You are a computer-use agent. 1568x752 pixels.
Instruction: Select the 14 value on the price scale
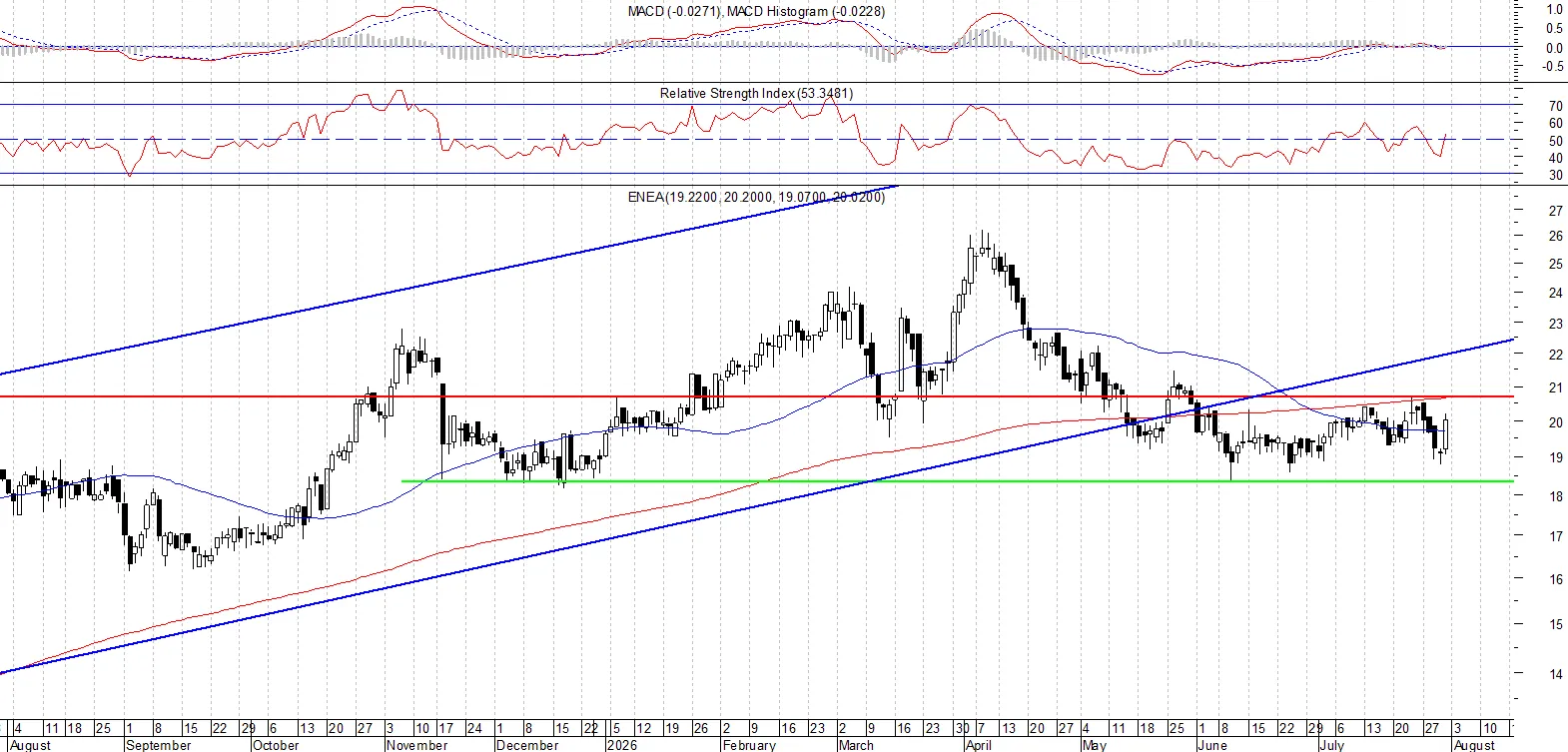1556,674
